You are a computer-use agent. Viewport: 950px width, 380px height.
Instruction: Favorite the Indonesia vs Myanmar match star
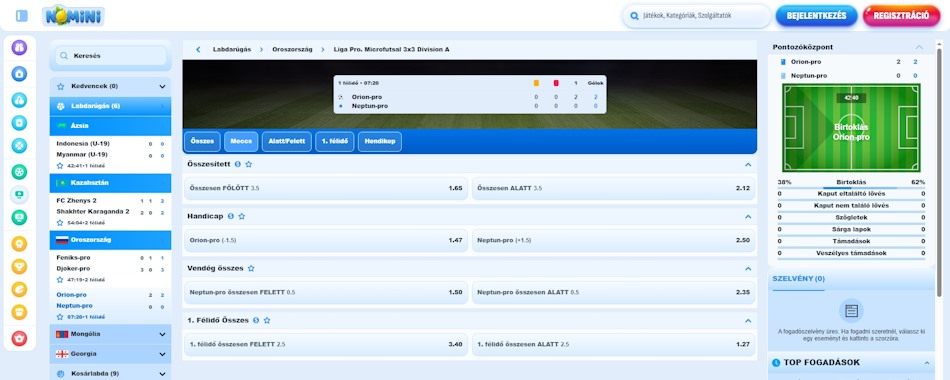[x=60, y=165]
